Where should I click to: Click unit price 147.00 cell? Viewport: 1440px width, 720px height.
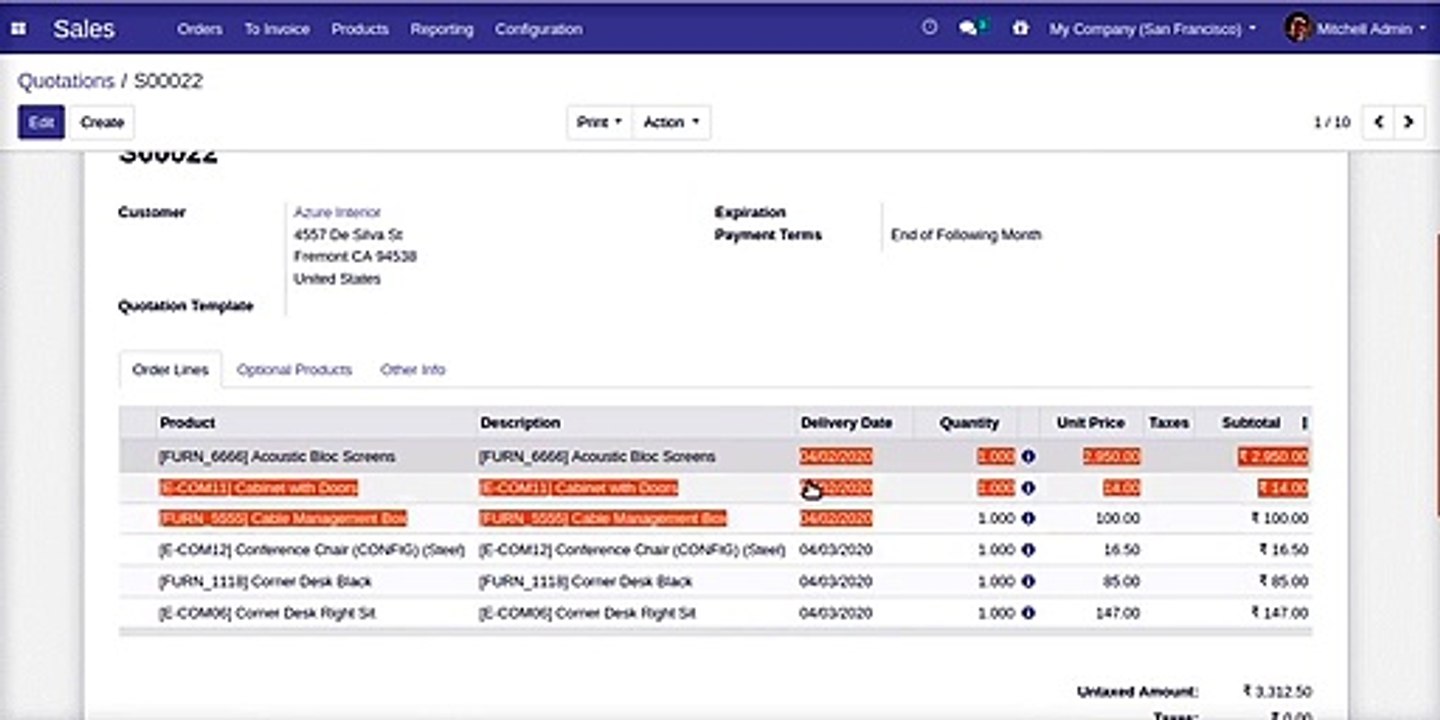click(x=1118, y=613)
